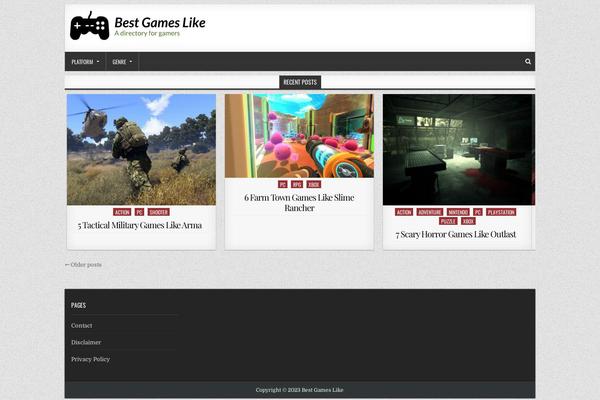This screenshot has width=600, height=400.
Task: Open 6 Farm Town Games Like Slime Rancher
Action: coord(299,202)
